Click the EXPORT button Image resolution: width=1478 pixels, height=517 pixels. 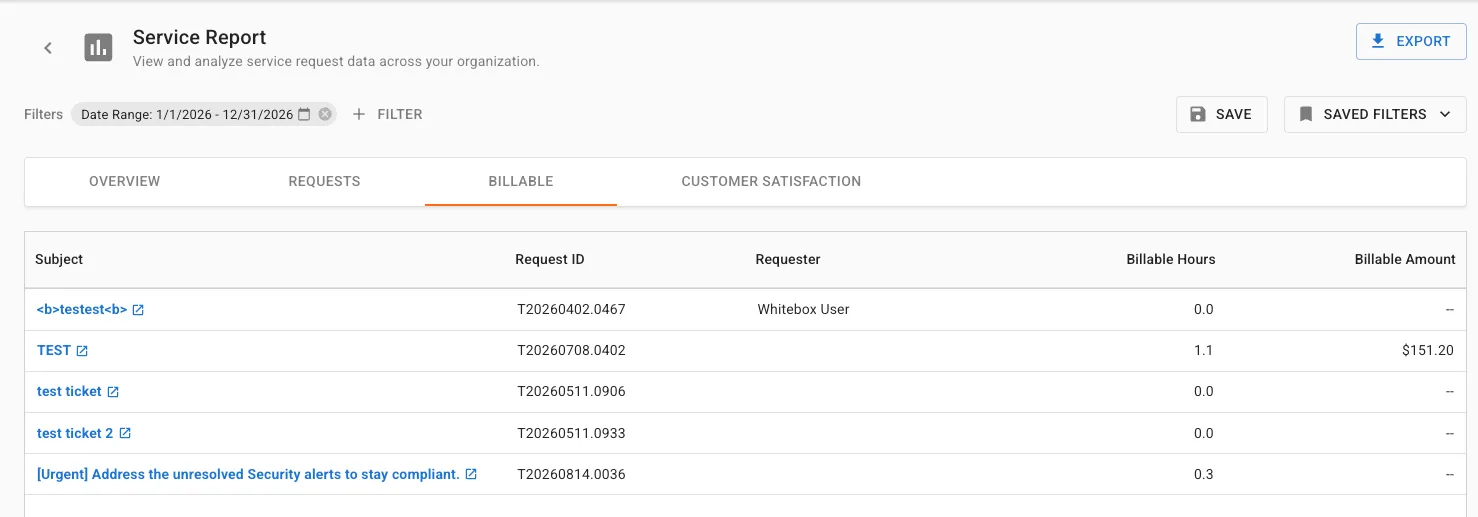click(x=1411, y=41)
